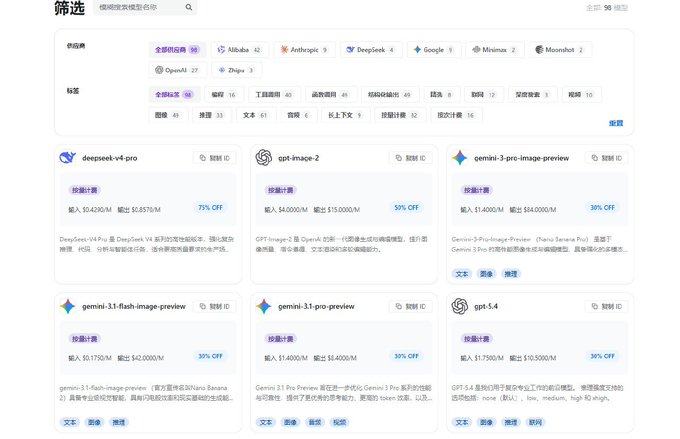This screenshot has width=680, height=439.
Task: Copy the ID of gpt-5.4
Action: [x=607, y=306]
